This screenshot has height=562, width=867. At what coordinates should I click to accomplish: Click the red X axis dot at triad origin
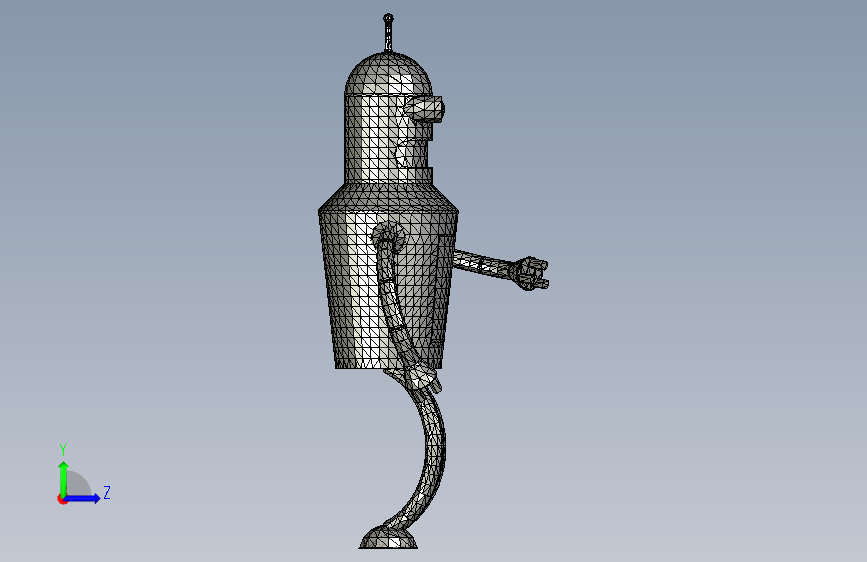pyautogui.click(x=62, y=499)
